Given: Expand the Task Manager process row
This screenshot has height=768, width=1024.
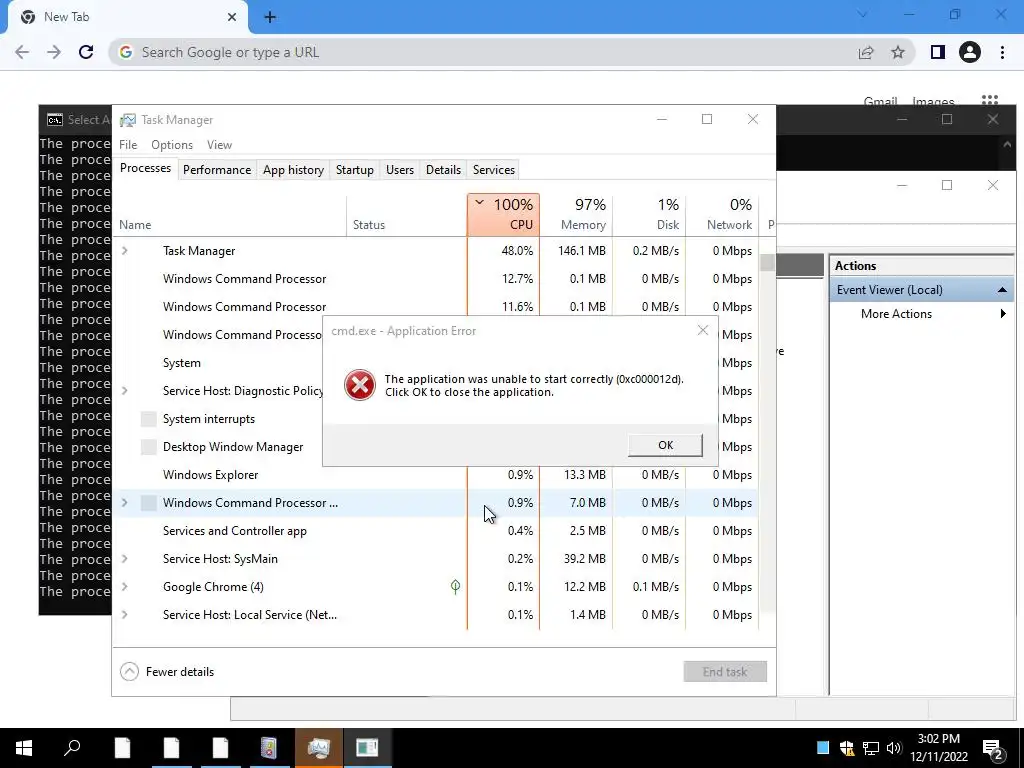Looking at the screenshot, I should (x=125, y=251).
